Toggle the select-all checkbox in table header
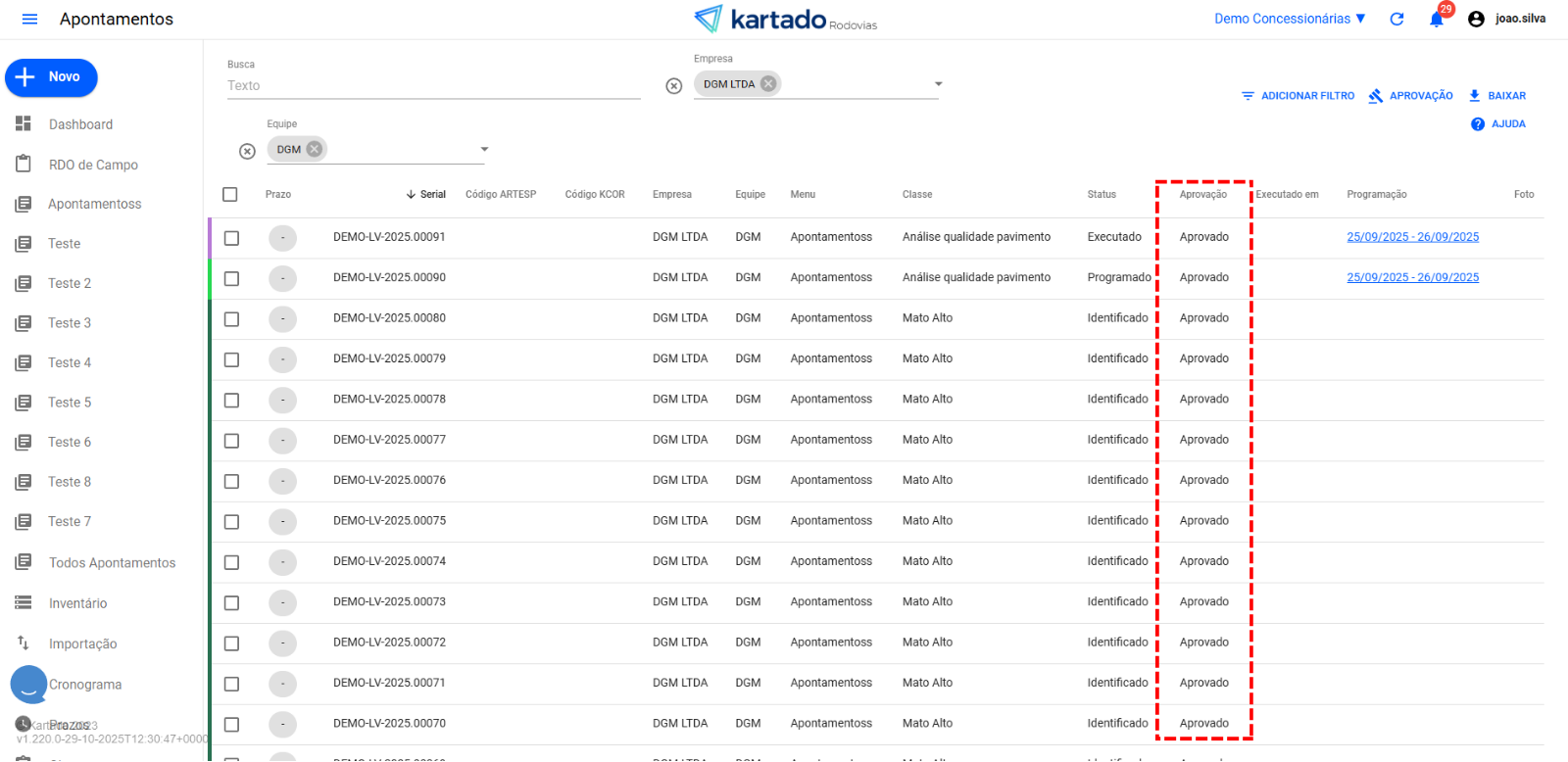 [230, 195]
